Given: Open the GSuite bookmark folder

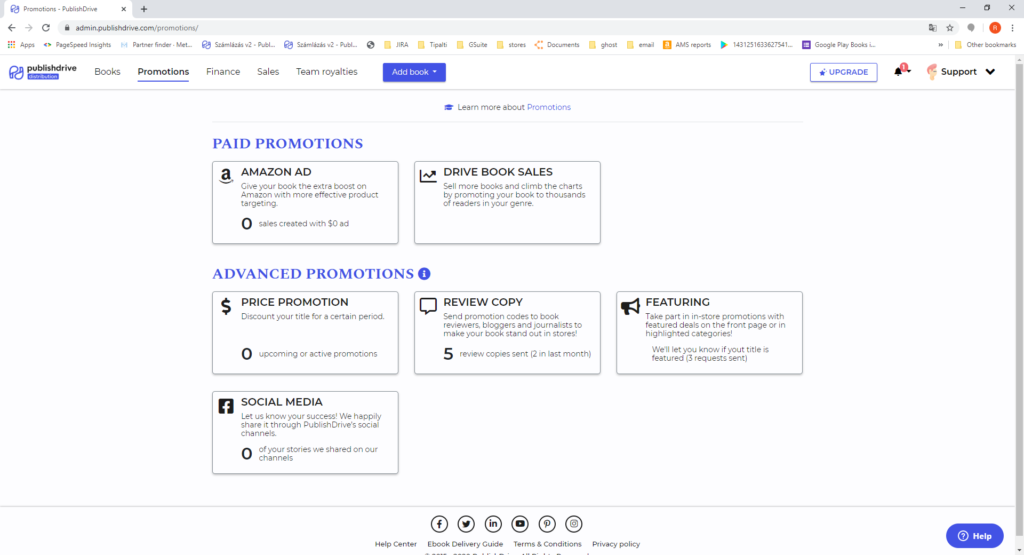Looking at the screenshot, I should pos(472,45).
